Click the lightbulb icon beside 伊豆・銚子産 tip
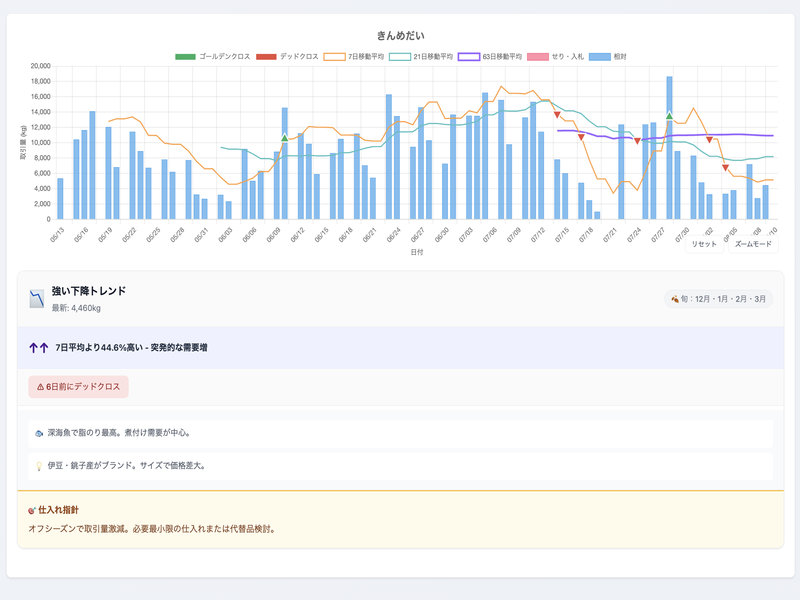 click(39, 466)
